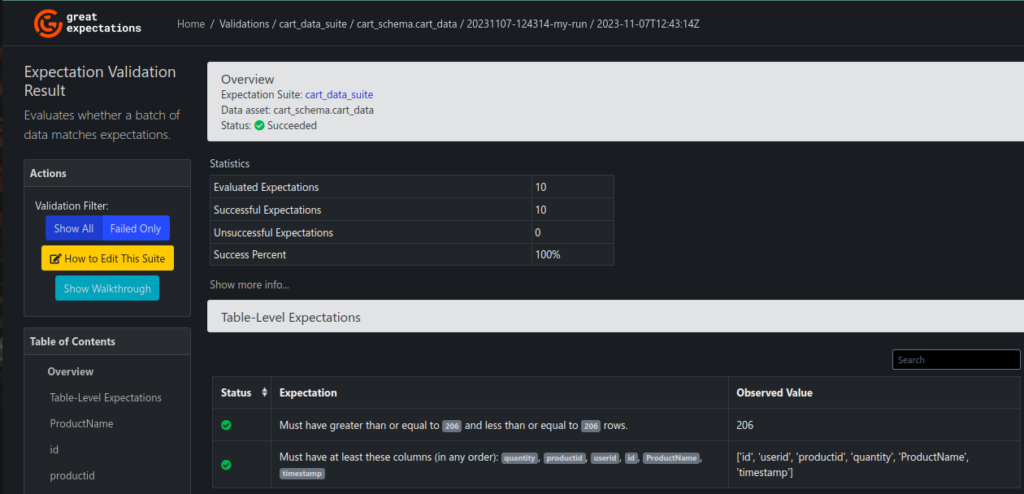
Task: Click green check icon in columns expectation row
Action: (226, 465)
